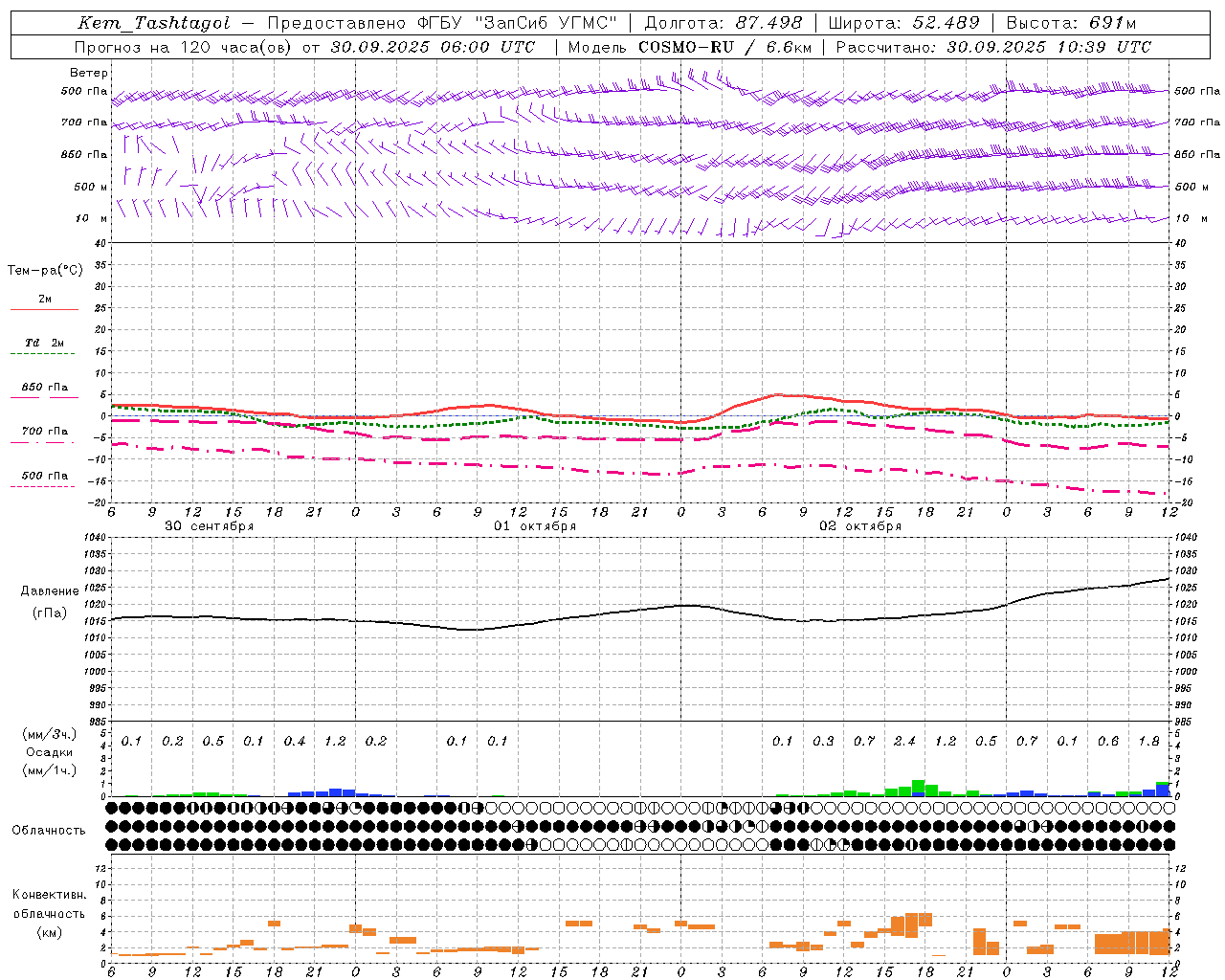Click the Облачность cloud cover label
Screen dimensions: 1225x980
tap(49, 830)
